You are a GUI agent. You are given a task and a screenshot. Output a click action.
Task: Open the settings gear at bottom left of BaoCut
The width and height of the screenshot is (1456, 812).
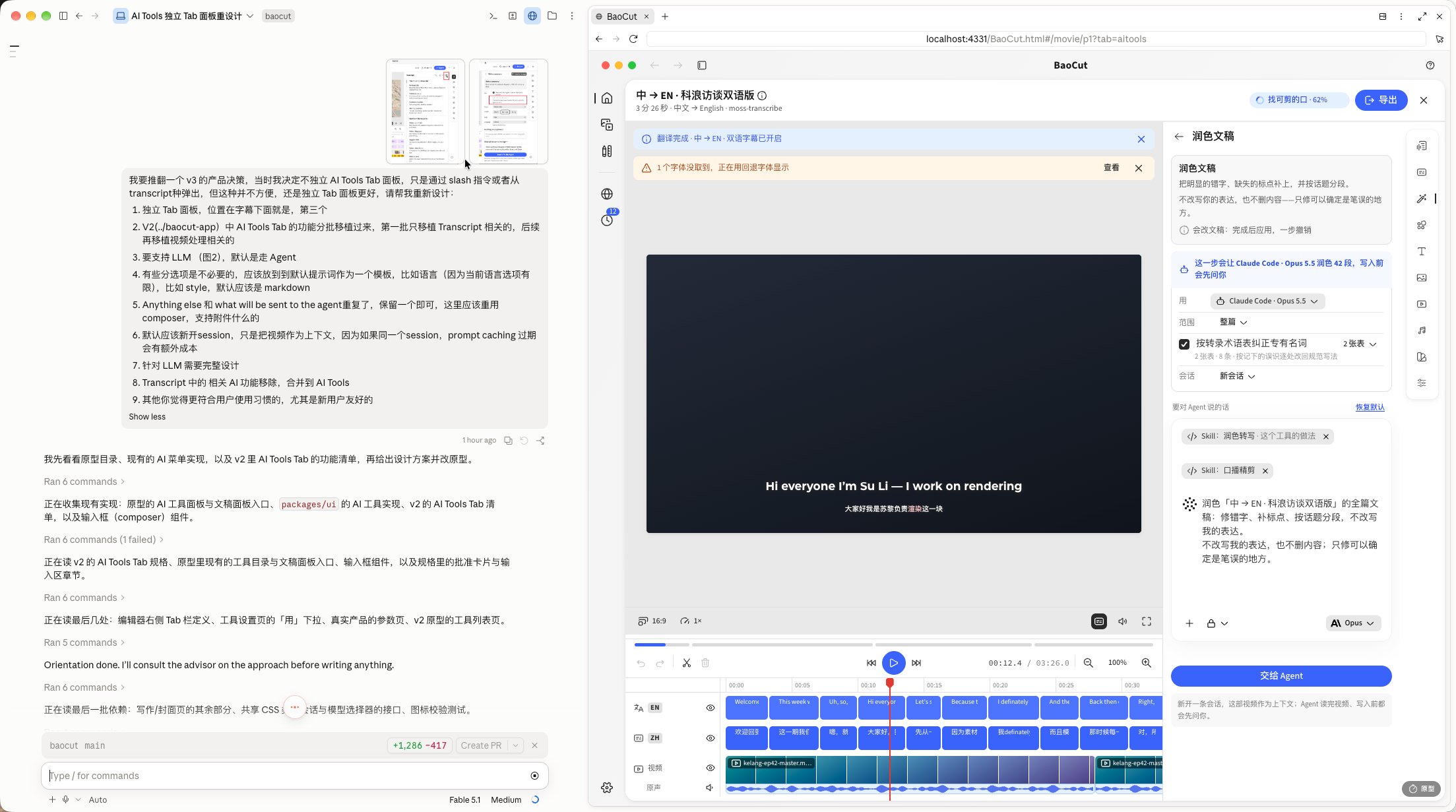[607, 788]
